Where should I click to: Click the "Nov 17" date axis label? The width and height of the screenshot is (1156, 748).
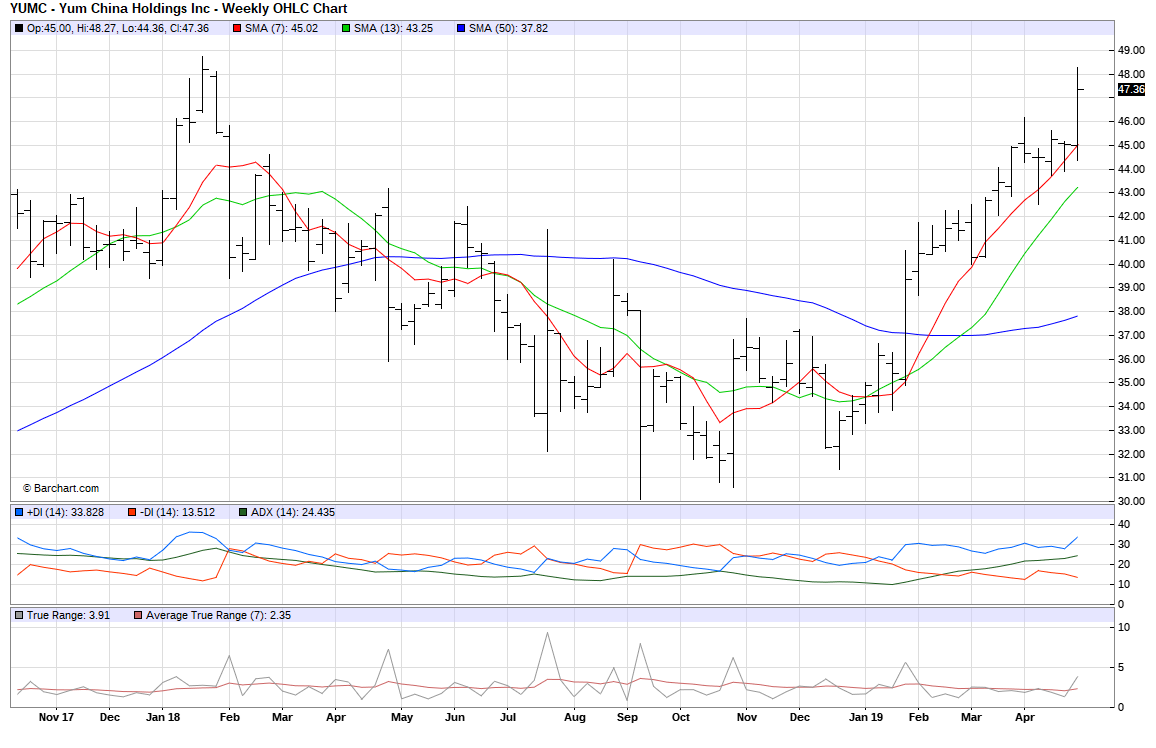(x=56, y=718)
